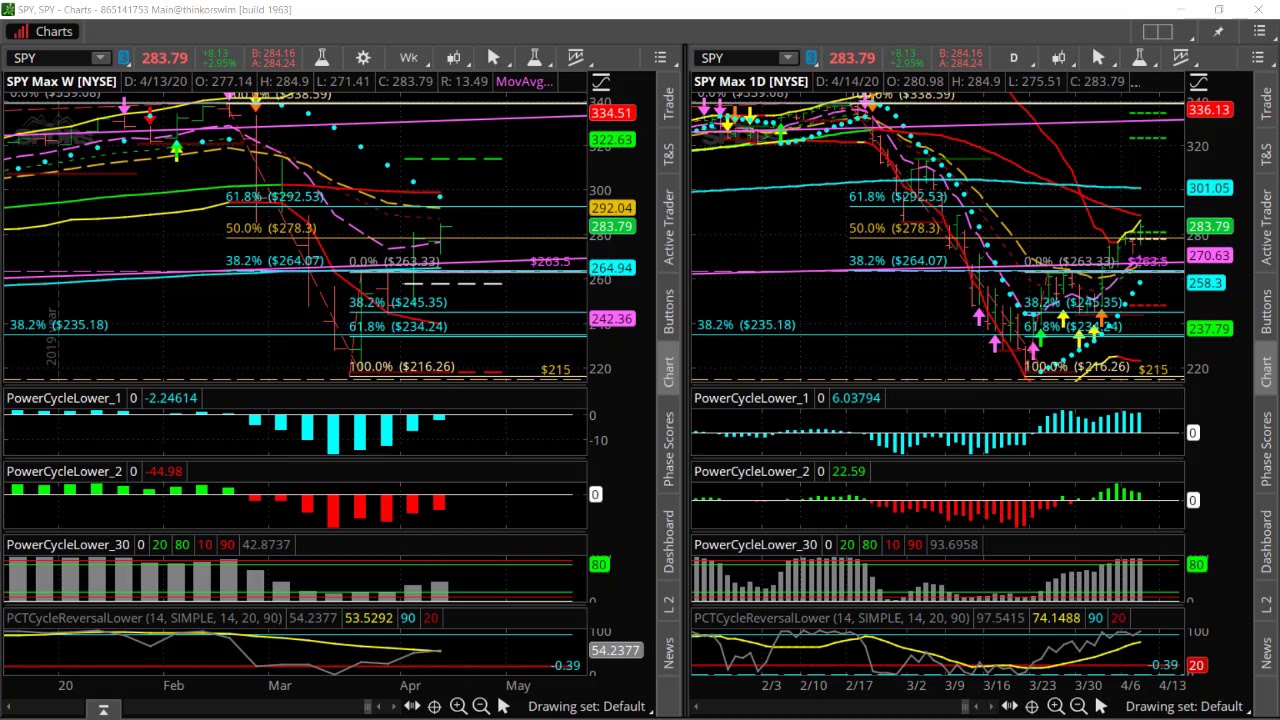Screen dimensions: 1280x720
Task: Open Dashboard side tab of left chart
Action: coord(669,540)
